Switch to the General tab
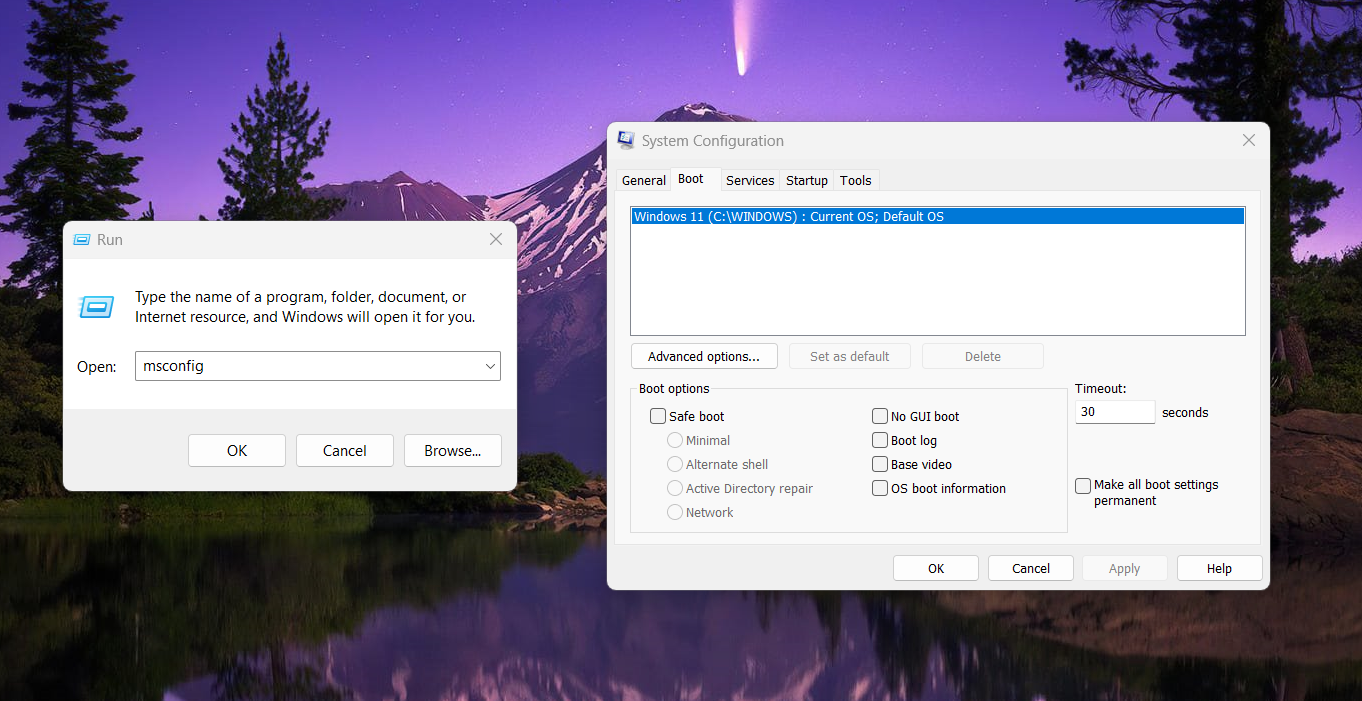Image resolution: width=1362 pixels, height=701 pixels. pyautogui.click(x=643, y=180)
